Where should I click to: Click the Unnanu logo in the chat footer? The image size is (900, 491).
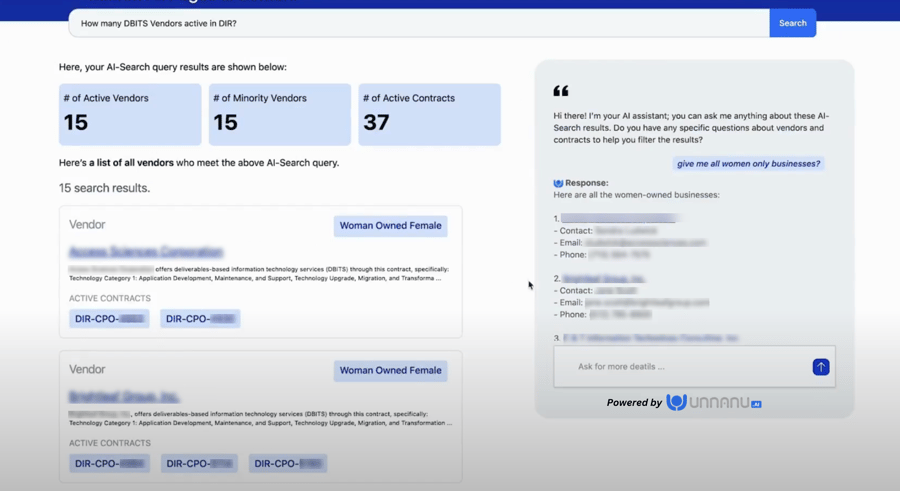tap(713, 403)
